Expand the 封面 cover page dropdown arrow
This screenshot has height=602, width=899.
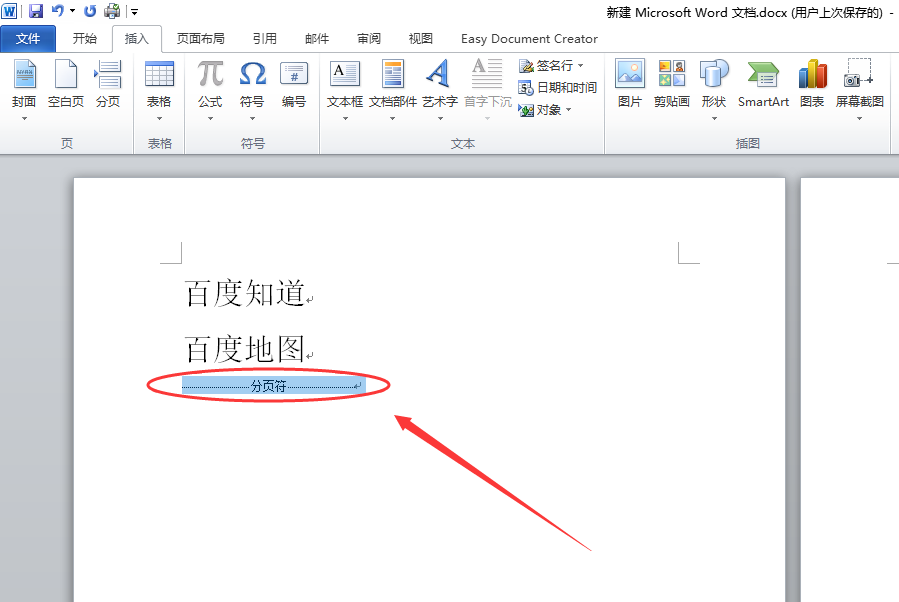click(x=24, y=119)
